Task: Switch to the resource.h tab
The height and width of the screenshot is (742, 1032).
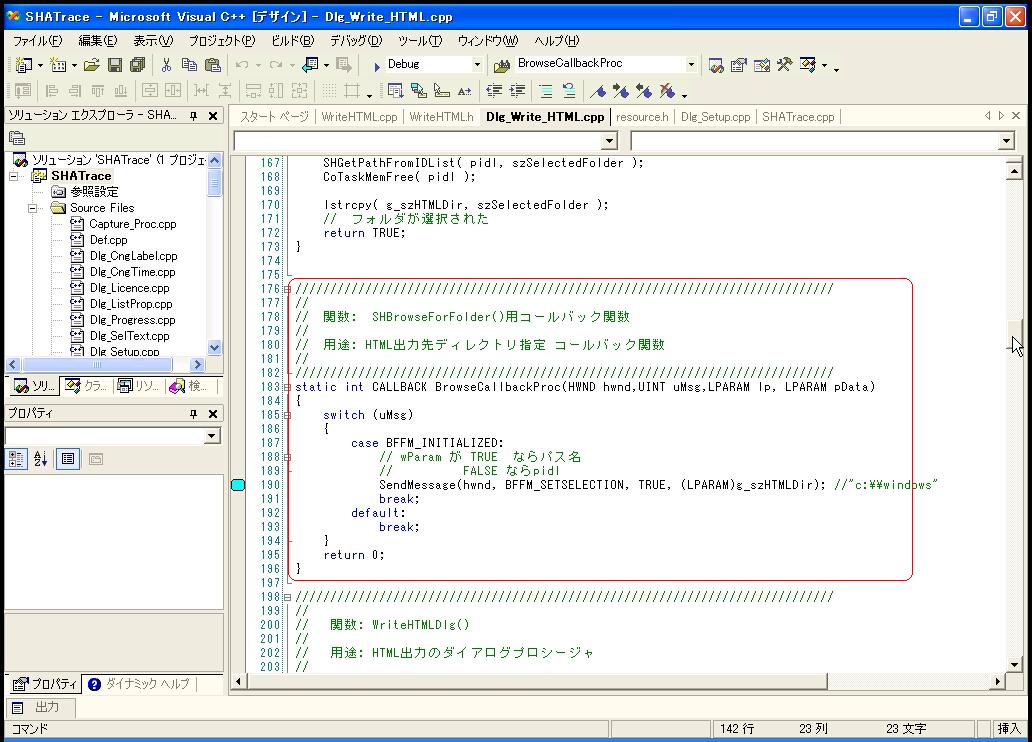Action: coord(642,117)
